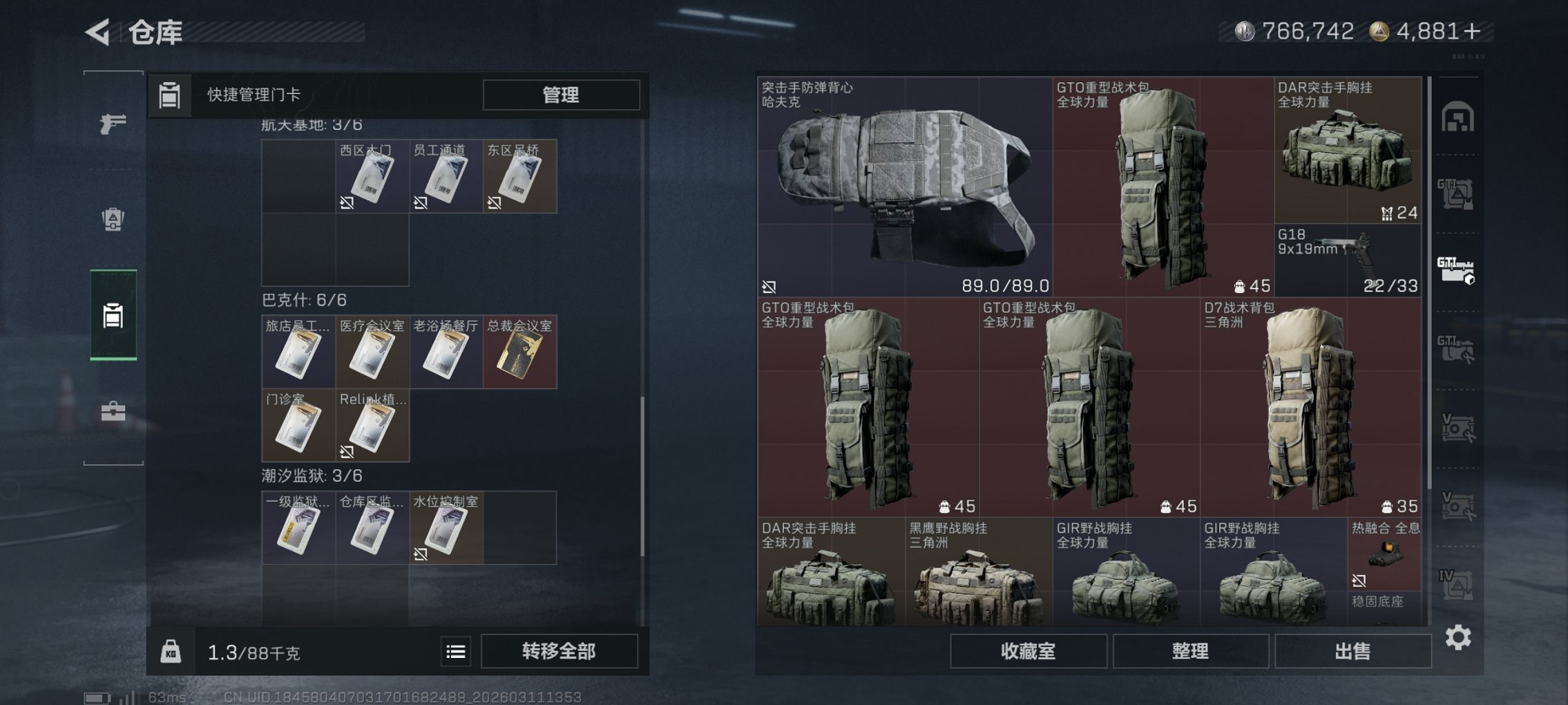Click the settings gear icon

coord(1457,637)
